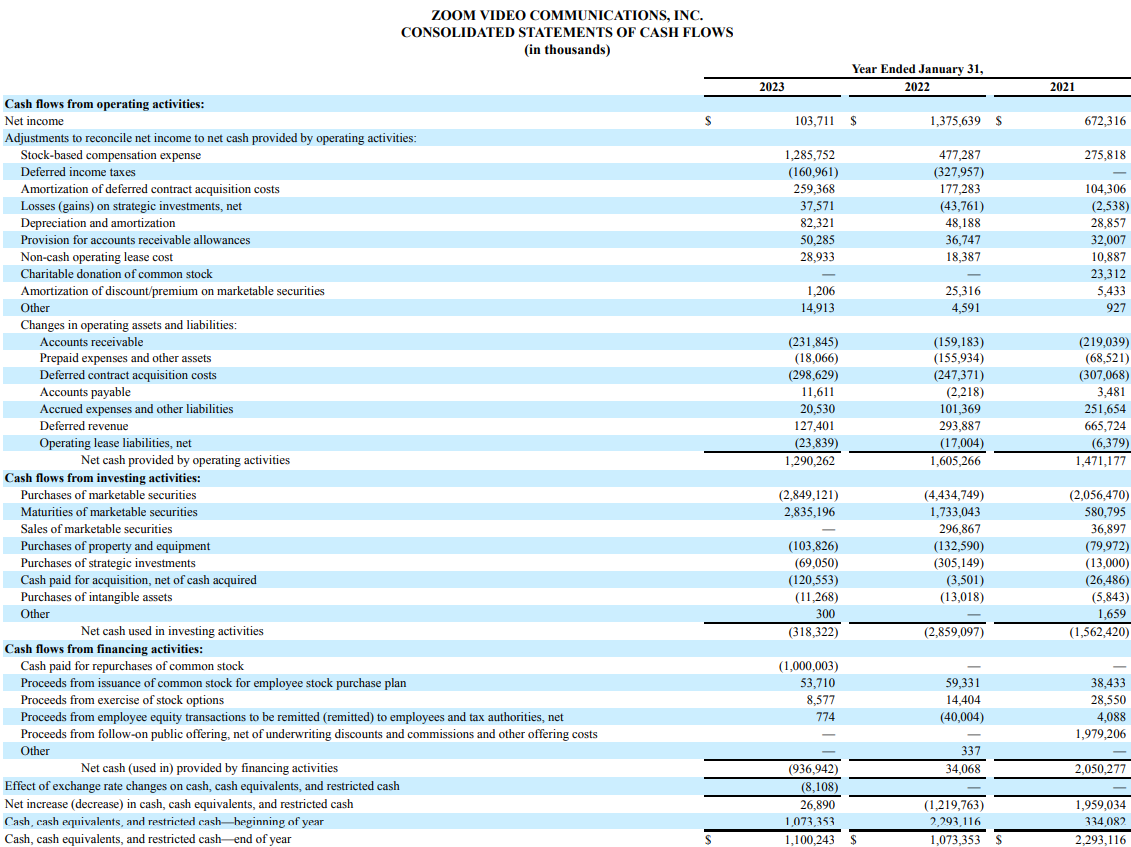Viewport: 1131px width, 847px height.
Task: Select 'CONSOLIDATED STATEMENTS OF CASH FLOWS' heading
Action: pos(567,32)
